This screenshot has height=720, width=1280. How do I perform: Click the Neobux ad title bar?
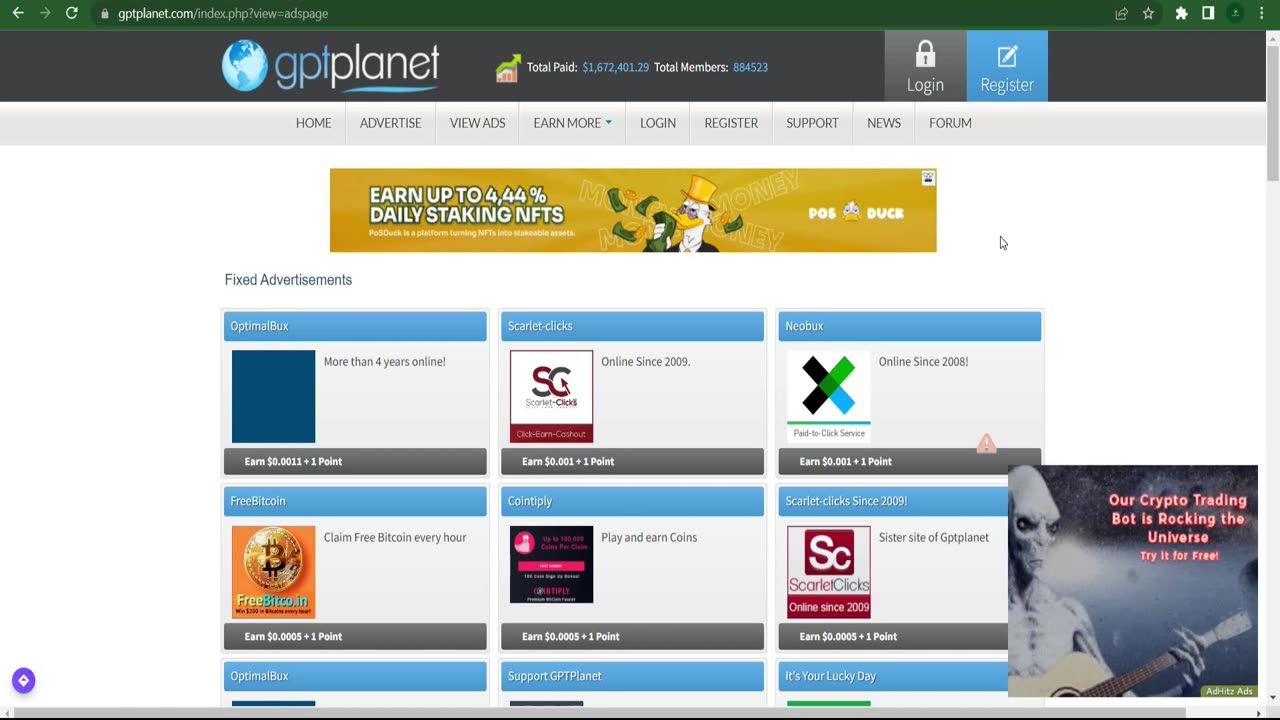point(910,326)
